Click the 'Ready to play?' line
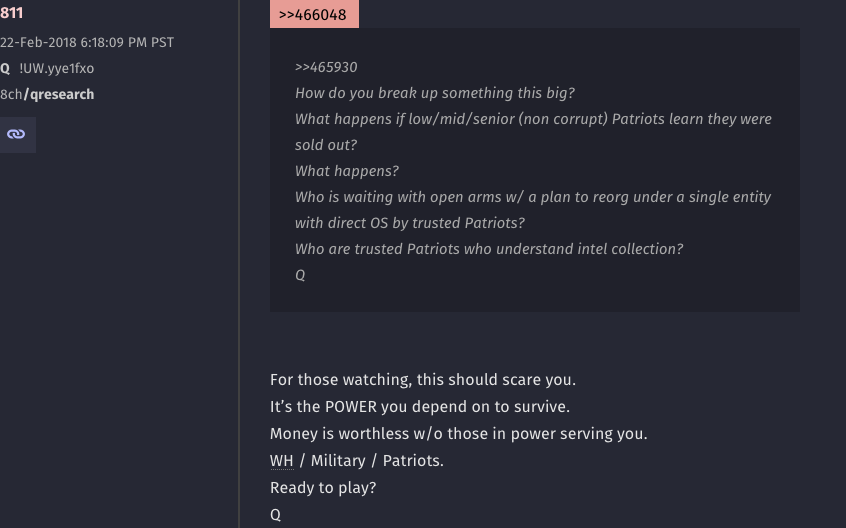The width and height of the screenshot is (846, 528). point(323,488)
